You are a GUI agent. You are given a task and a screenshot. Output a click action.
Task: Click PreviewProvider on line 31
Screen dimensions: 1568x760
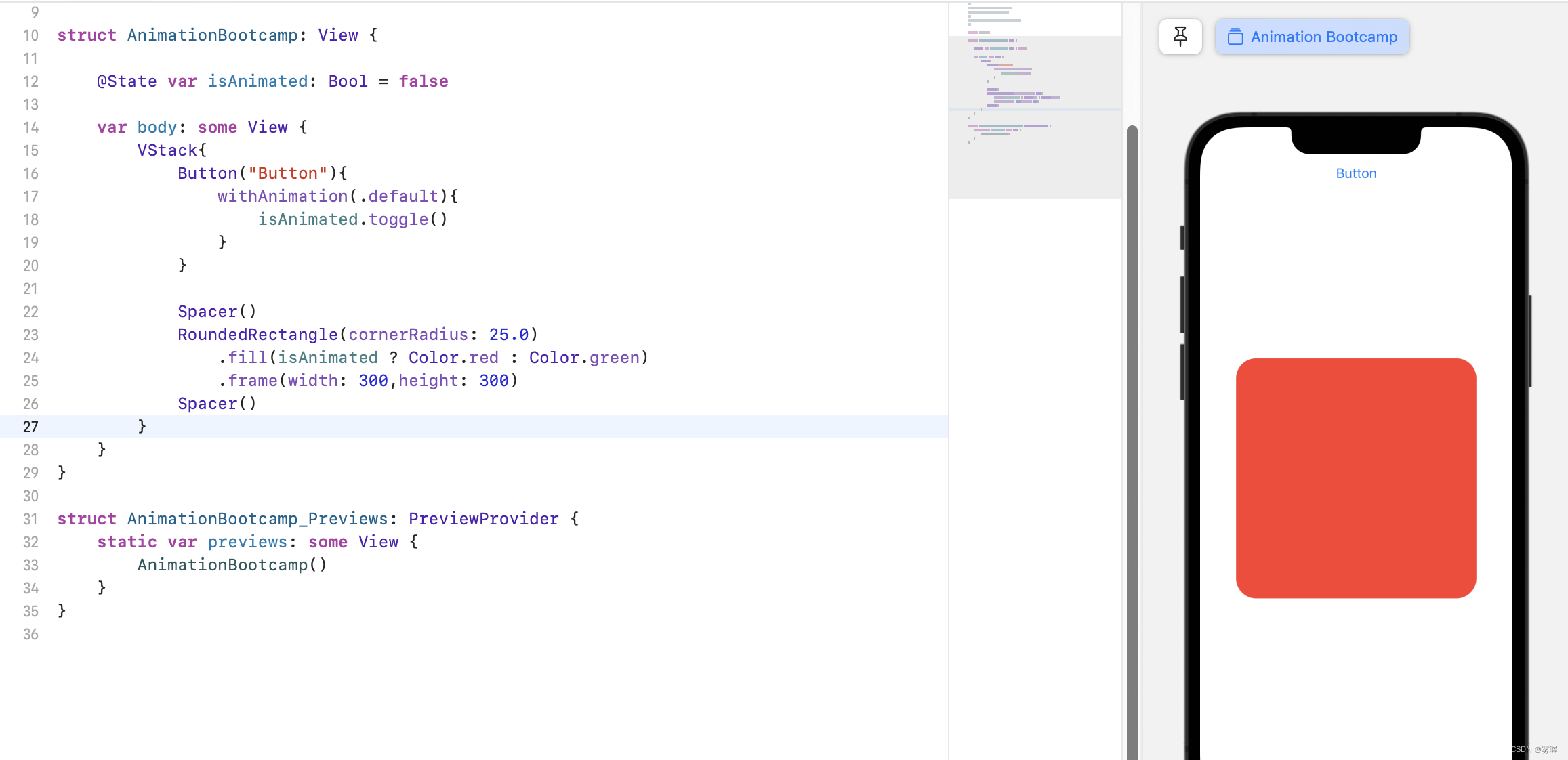[484, 519]
